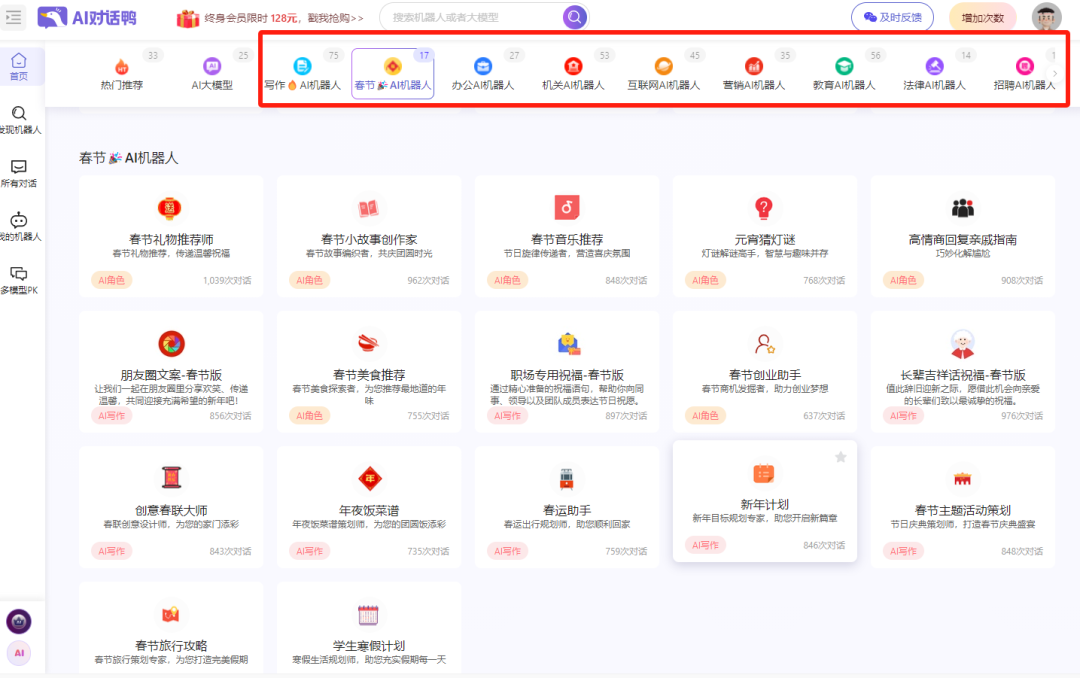Click the AI icon at sidebar bottom
Screen dimensions: 1080x678
21,652
